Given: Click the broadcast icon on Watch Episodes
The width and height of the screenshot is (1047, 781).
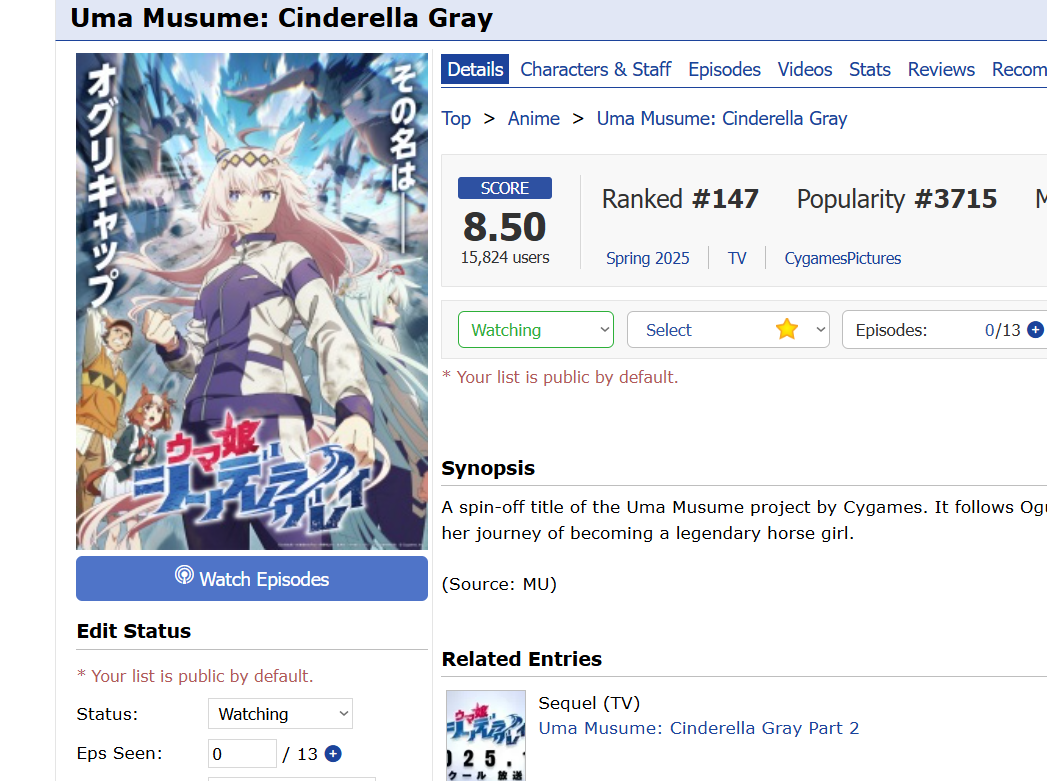Looking at the screenshot, I should 184,575.
